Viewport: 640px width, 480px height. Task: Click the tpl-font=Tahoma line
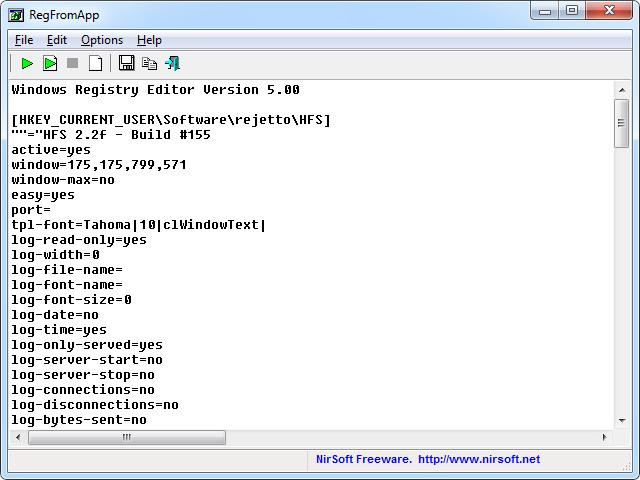point(139,225)
